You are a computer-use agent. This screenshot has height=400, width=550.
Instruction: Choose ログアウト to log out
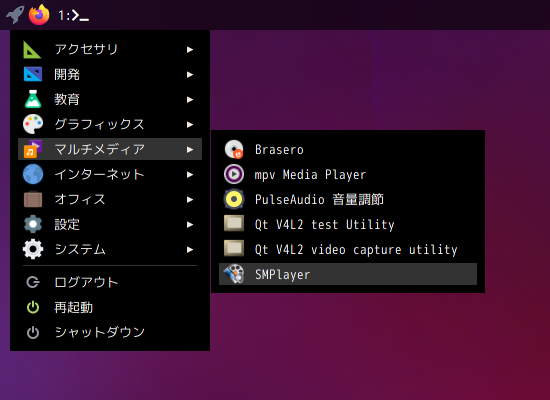point(110,282)
